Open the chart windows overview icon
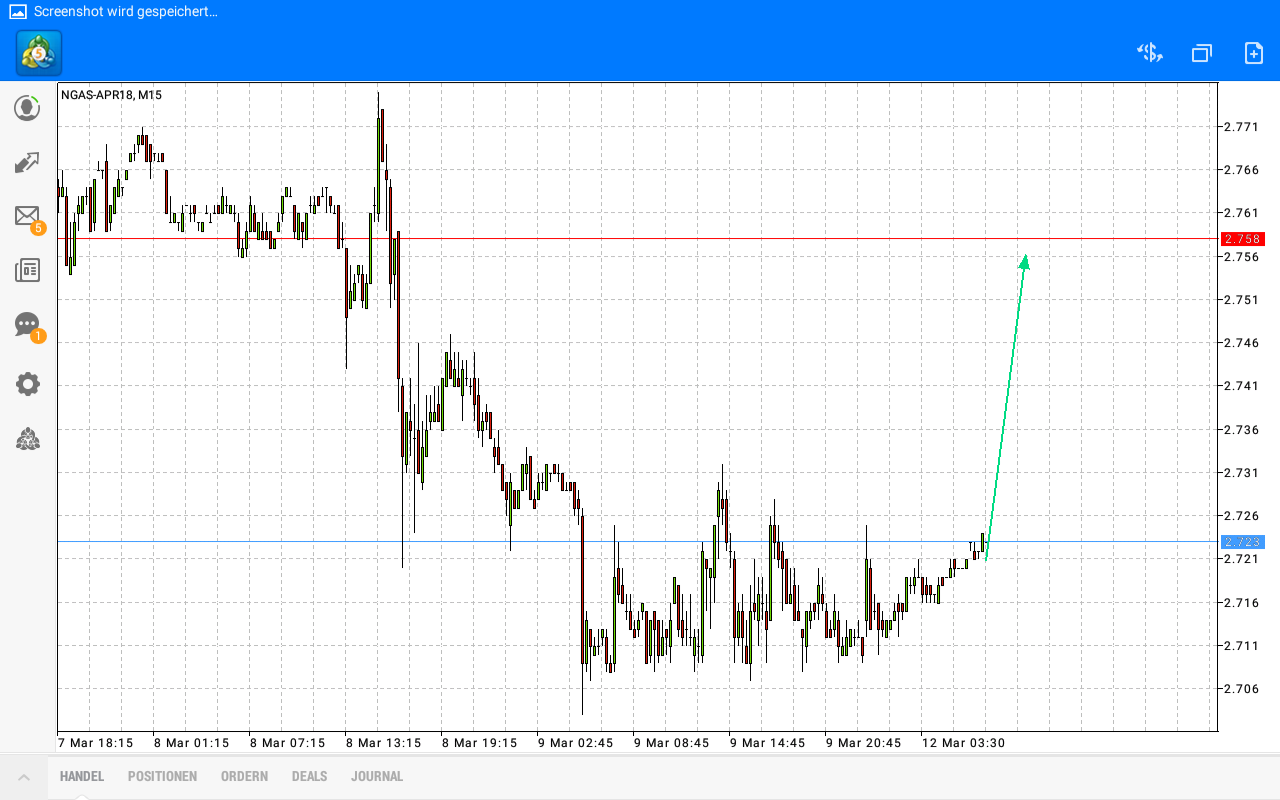1280x800 pixels. point(1201,52)
